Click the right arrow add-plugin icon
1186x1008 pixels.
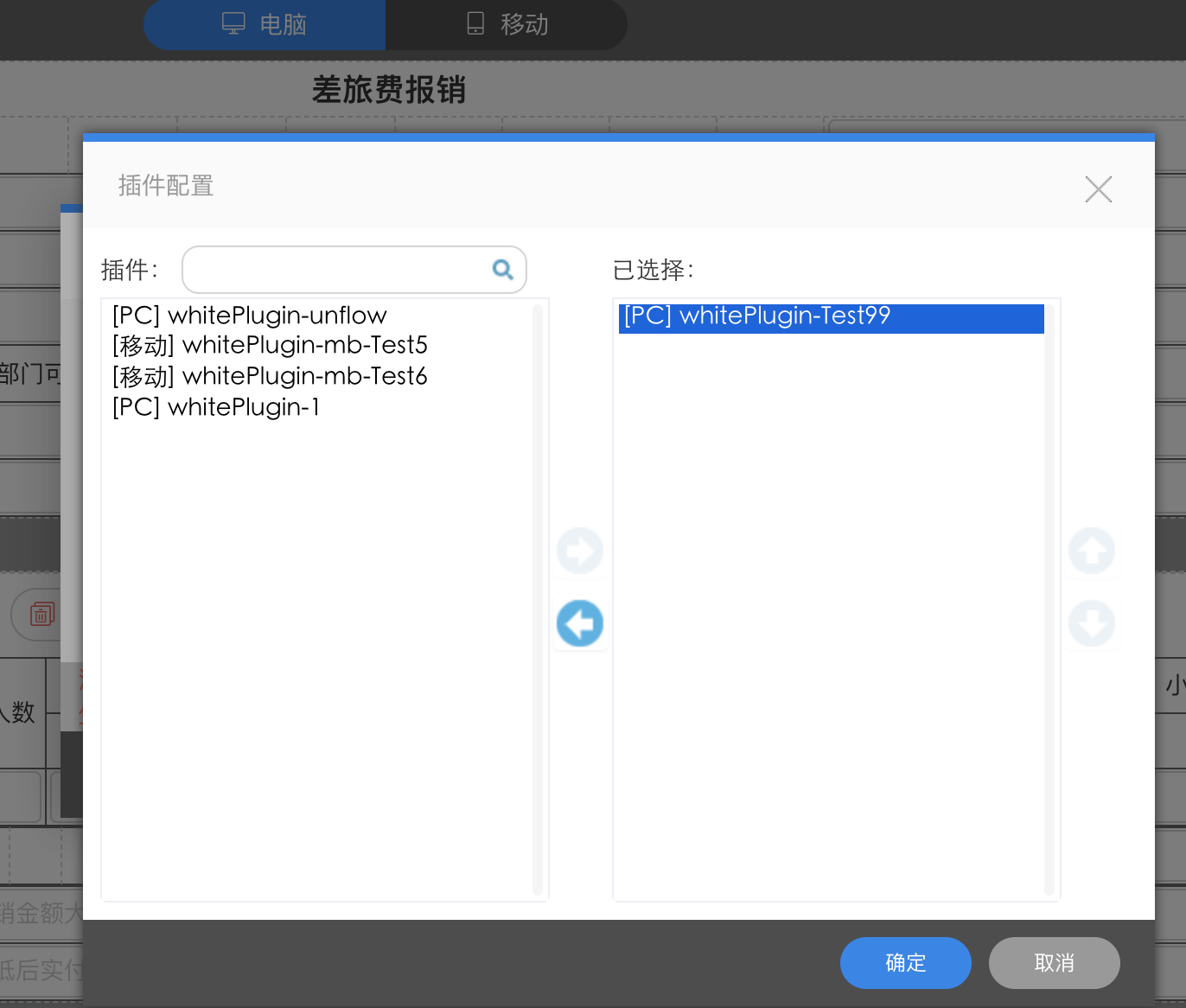[x=579, y=551]
